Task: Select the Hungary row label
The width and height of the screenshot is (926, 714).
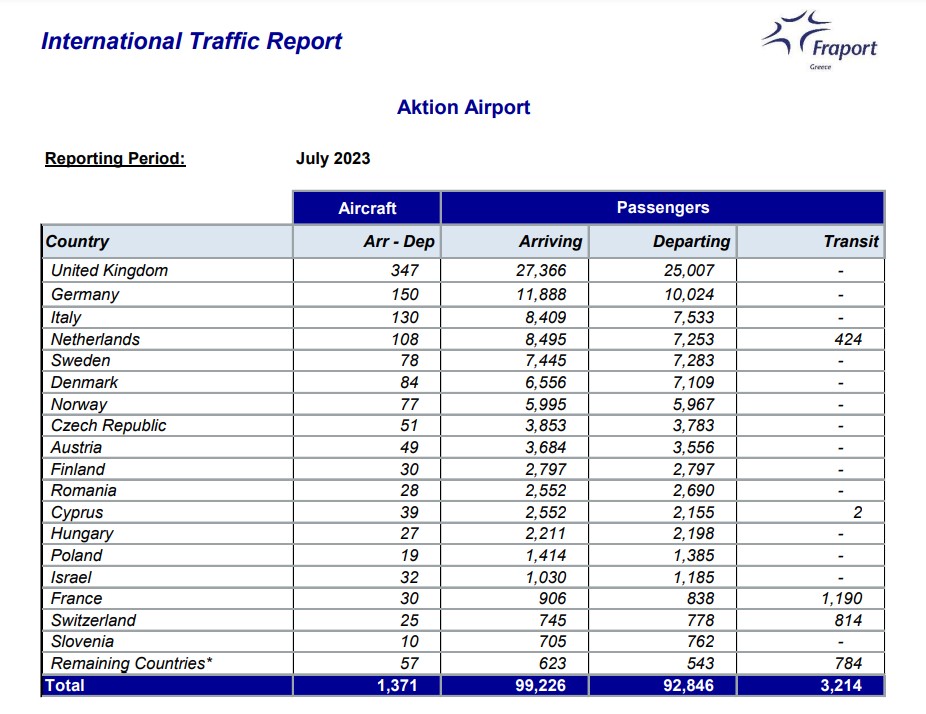Action: [82, 534]
